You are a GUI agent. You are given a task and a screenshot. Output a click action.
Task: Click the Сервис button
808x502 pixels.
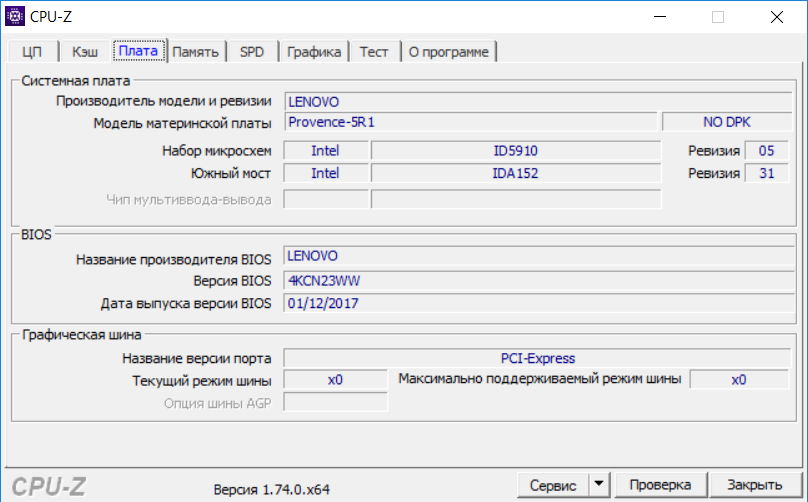pyautogui.click(x=553, y=485)
